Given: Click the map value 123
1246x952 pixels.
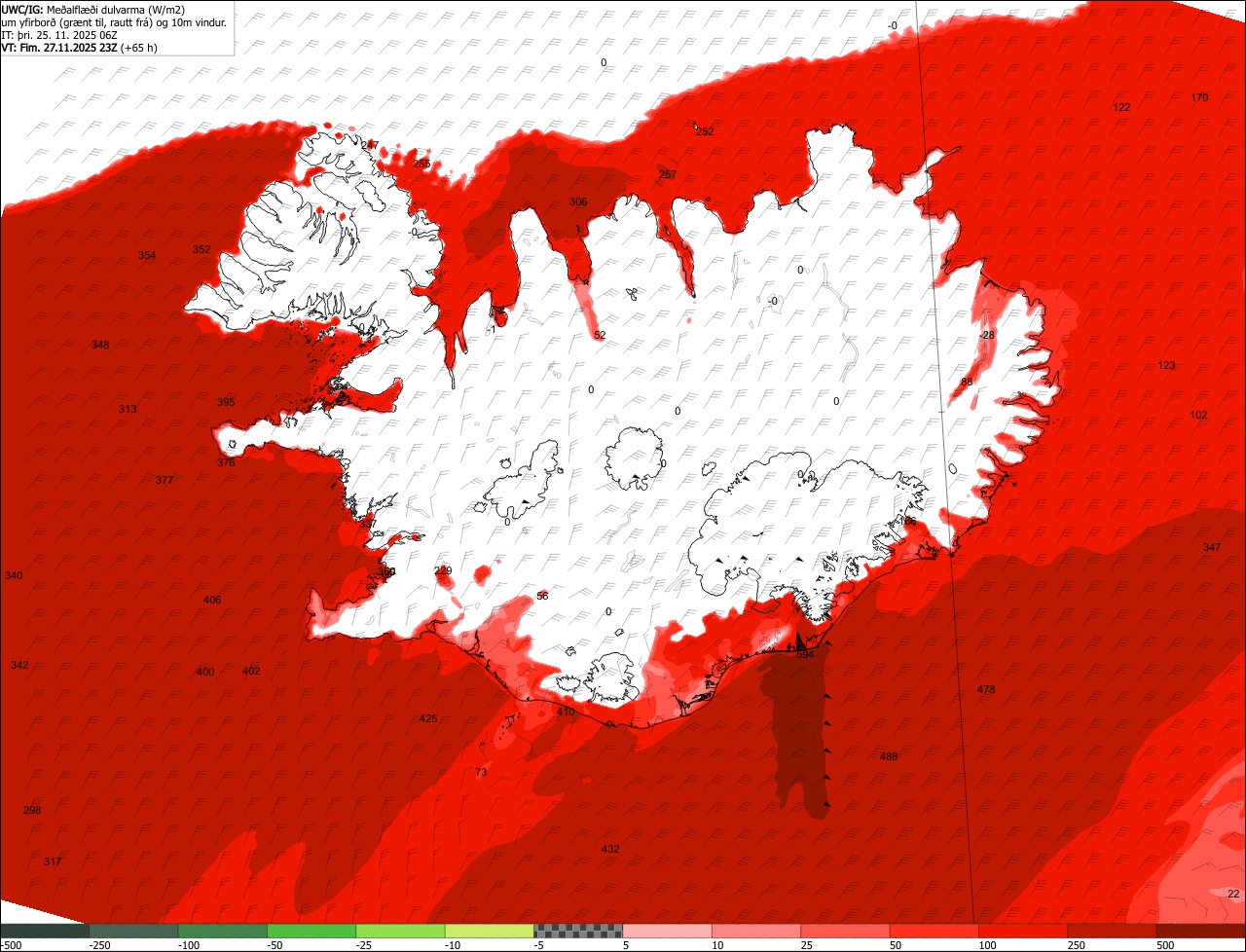Looking at the screenshot, I should pos(1166,365).
